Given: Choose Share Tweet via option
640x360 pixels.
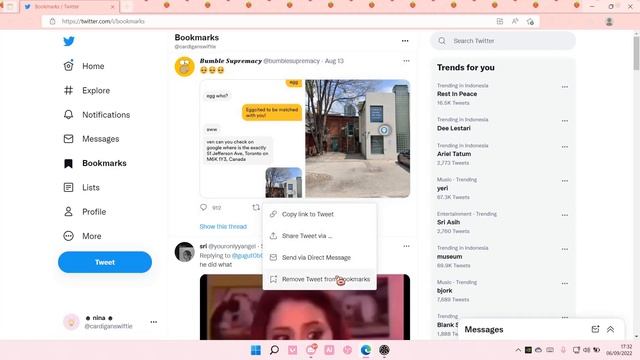Looking at the screenshot, I should 319,236.
